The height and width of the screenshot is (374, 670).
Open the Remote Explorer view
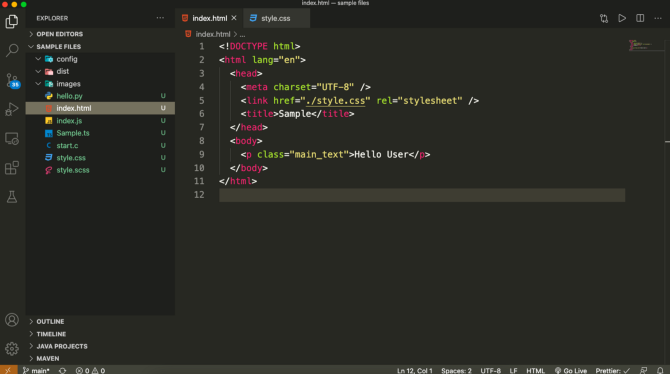click(12, 139)
